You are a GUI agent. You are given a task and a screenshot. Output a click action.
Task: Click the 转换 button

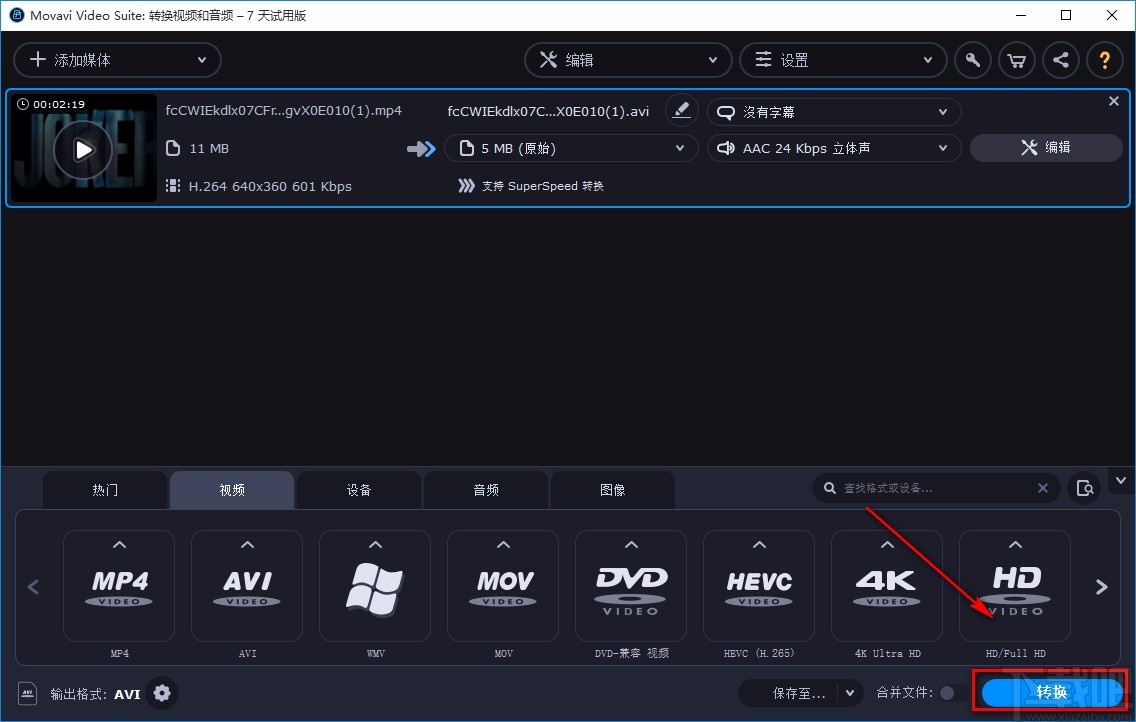point(1049,691)
